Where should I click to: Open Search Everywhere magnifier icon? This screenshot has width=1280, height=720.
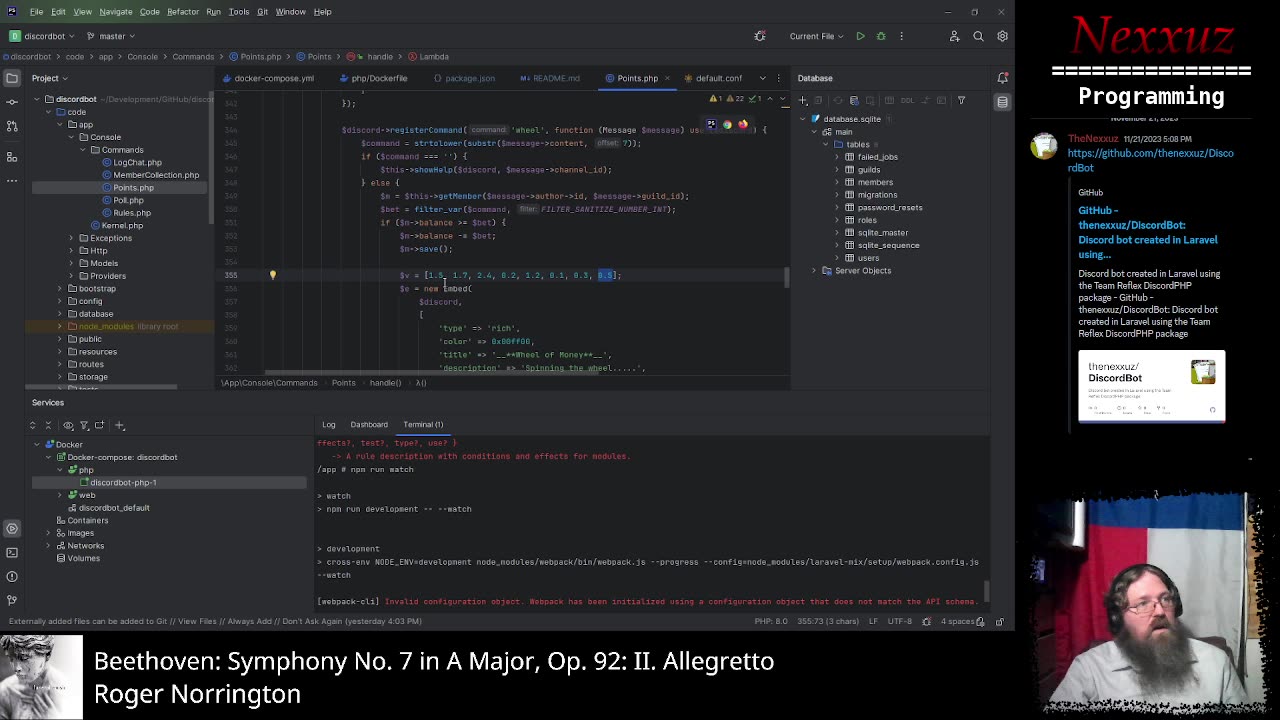[x=978, y=36]
